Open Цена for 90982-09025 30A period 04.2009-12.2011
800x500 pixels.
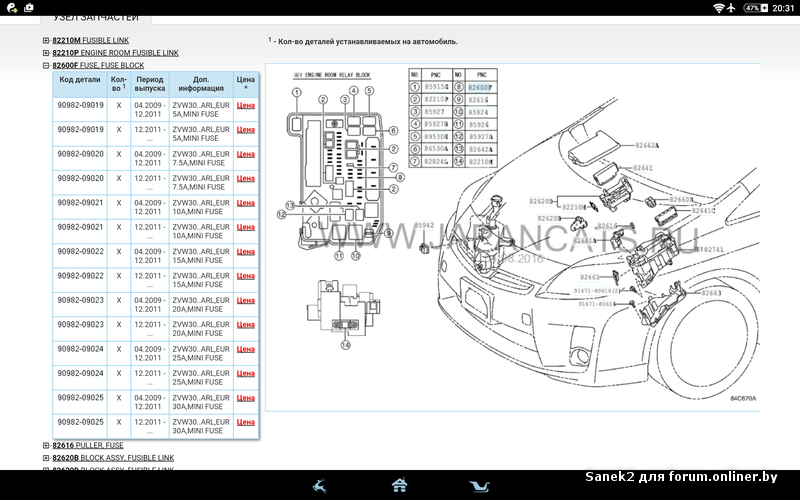pyautogui.click(x=245, y=398)
